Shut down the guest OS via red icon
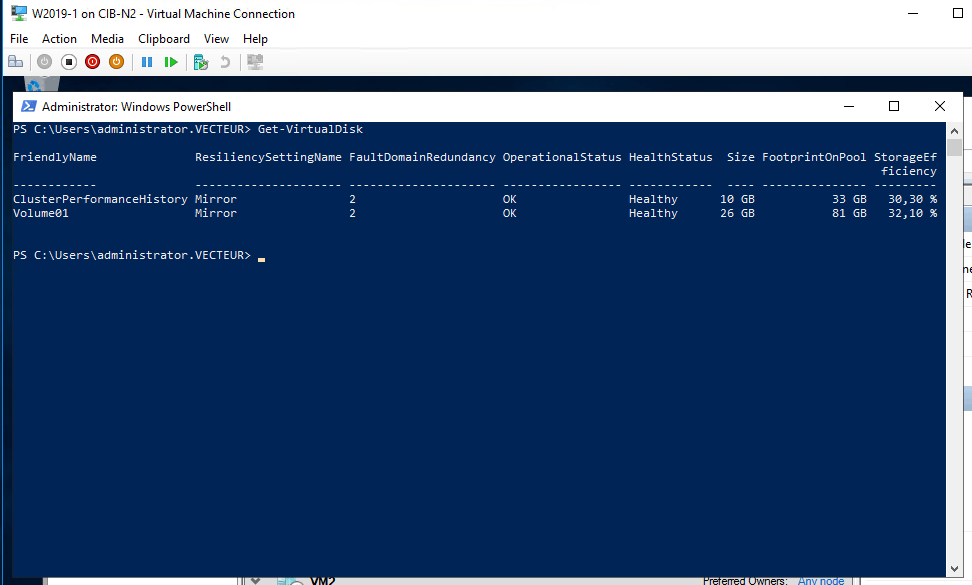 coord(92,61)
